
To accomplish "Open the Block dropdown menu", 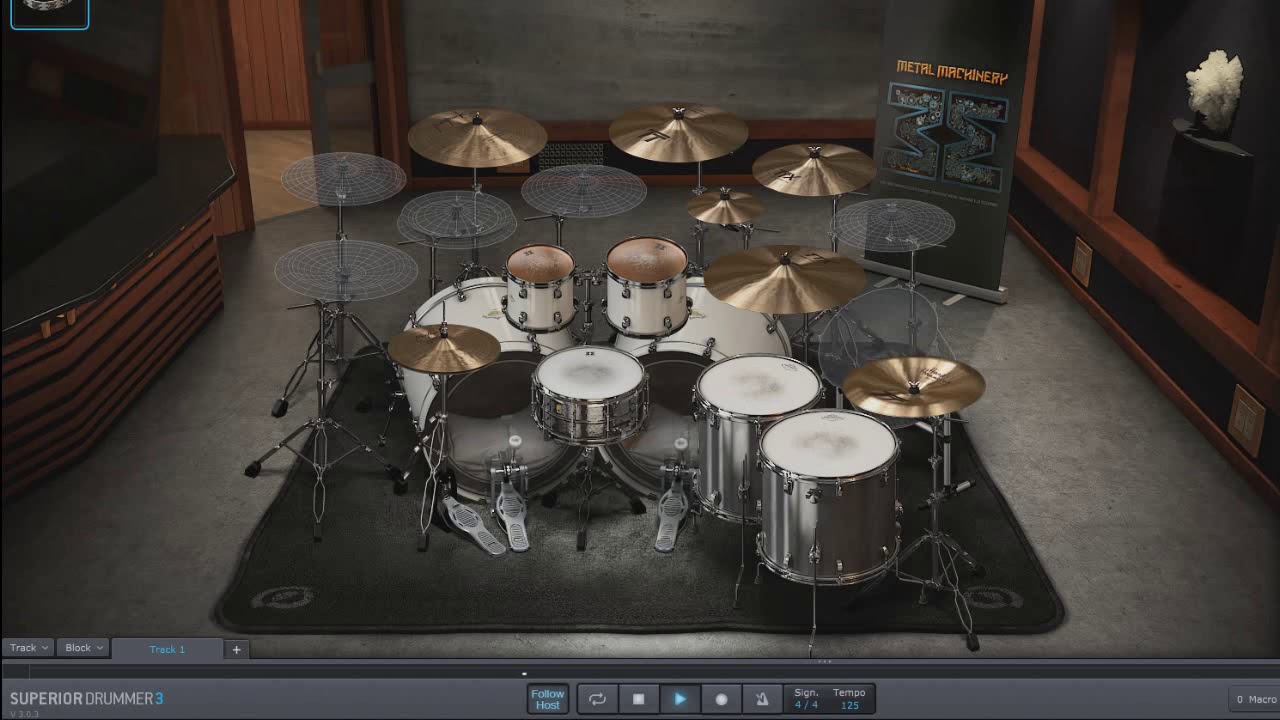I will point(84,648).
